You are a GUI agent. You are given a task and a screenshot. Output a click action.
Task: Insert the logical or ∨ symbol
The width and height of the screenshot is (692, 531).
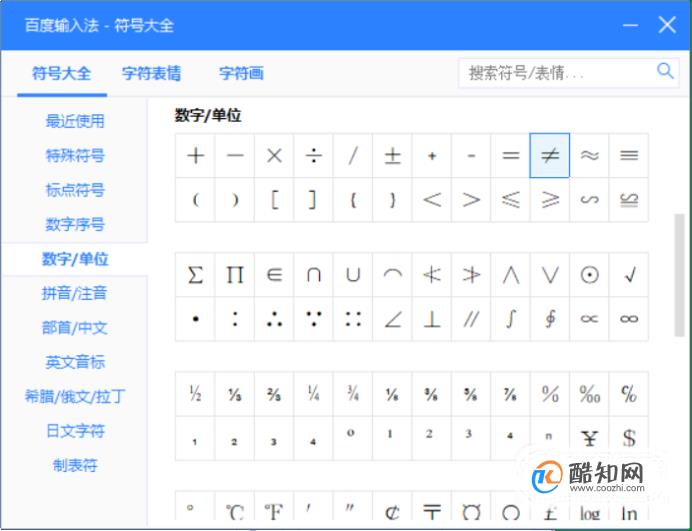pos(549,275)
